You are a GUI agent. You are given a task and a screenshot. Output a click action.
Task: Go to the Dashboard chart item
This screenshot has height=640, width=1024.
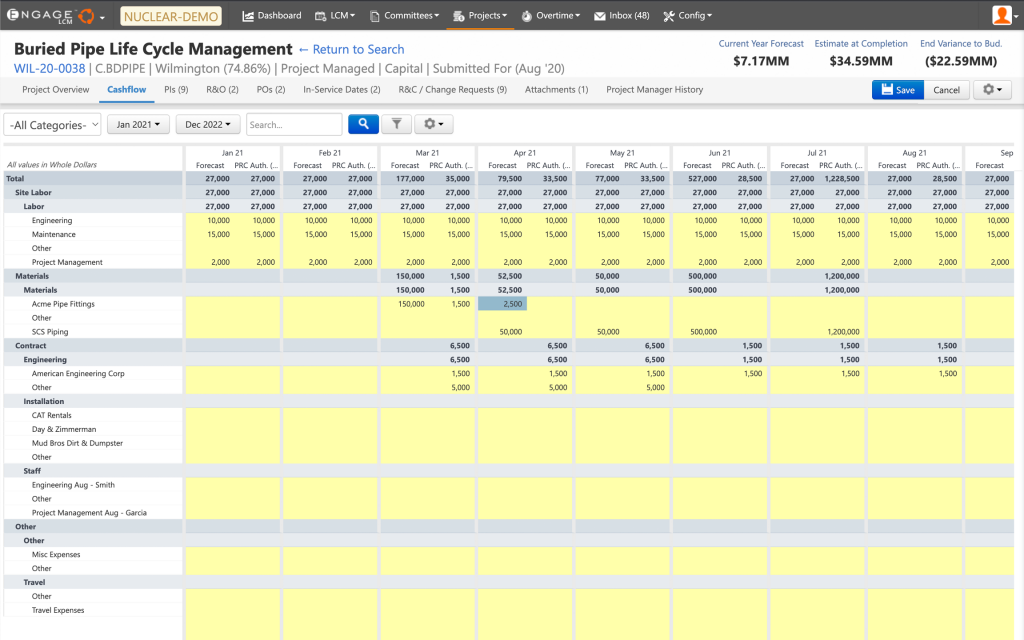coord(272,16)
